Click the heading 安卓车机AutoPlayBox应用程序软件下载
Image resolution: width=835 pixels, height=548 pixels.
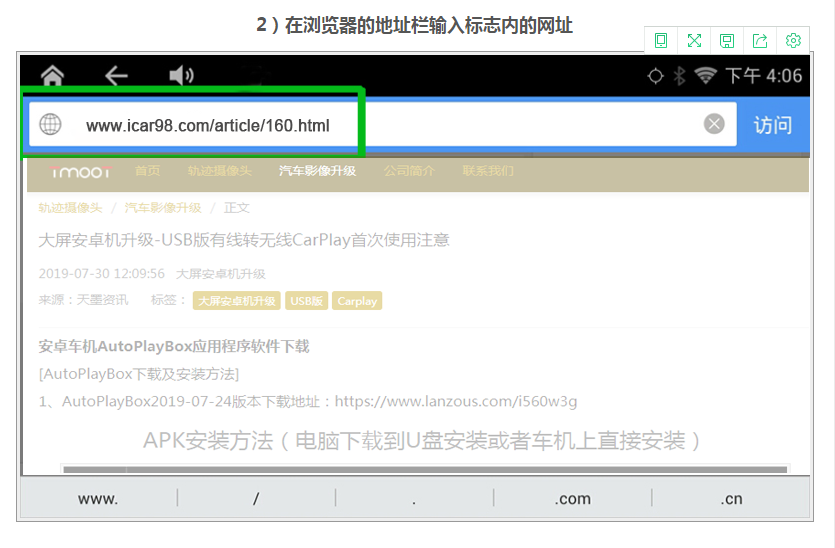(174, 347)
